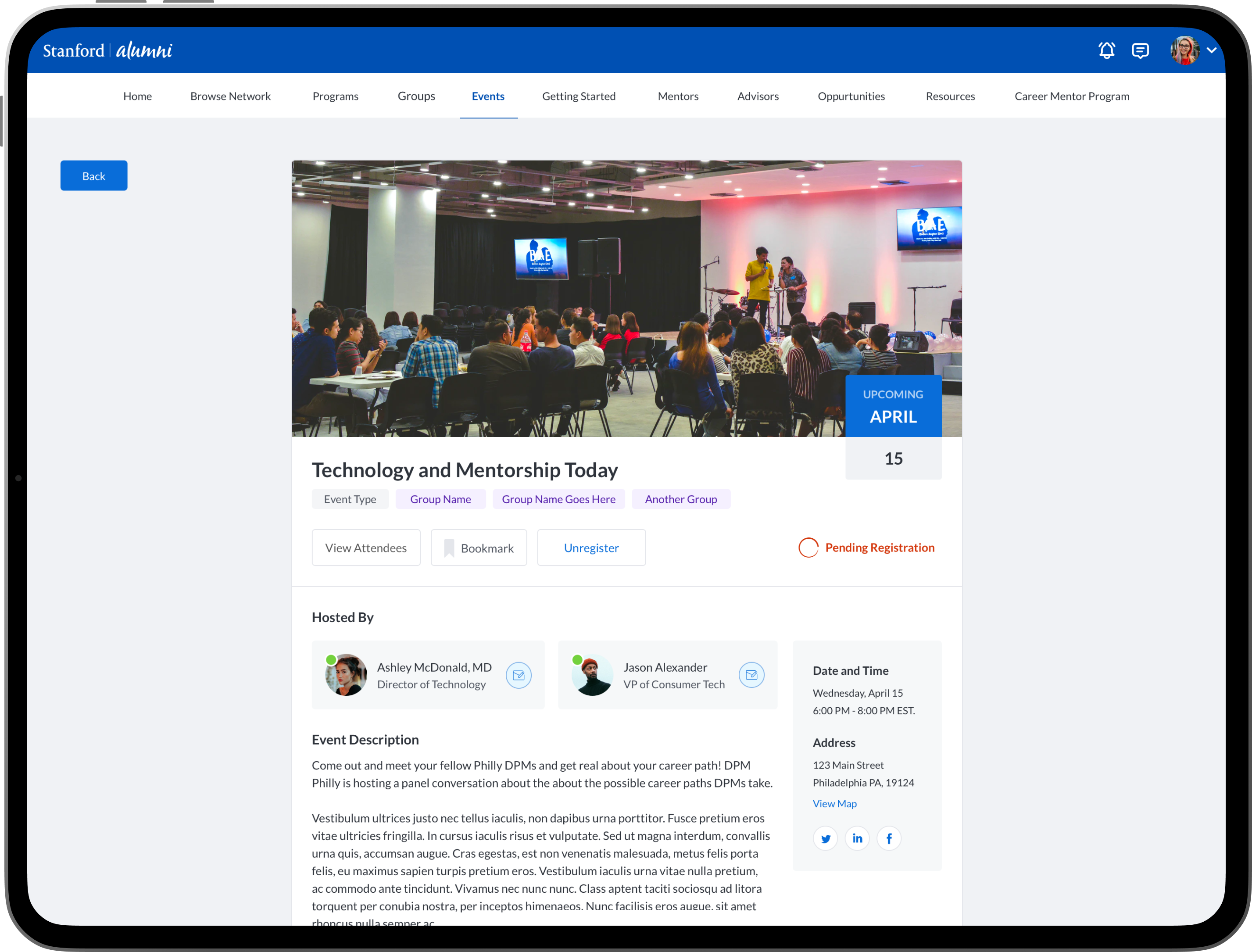Open Career Mentor Program tab
The height and width of the screenshot is (952, 1252).
tap(1071, 97)
